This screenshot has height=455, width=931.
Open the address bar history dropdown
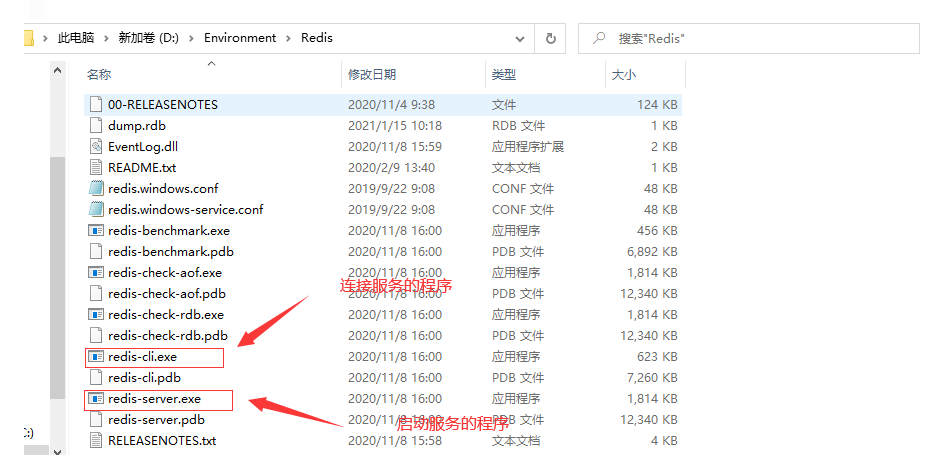520,39
